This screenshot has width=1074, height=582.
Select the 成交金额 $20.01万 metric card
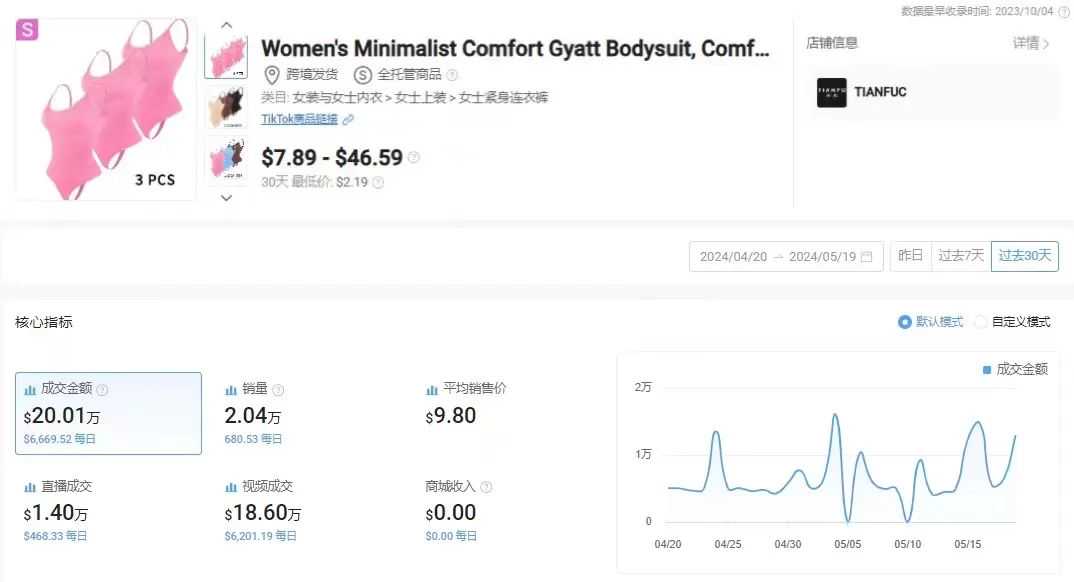click(108, 414)
